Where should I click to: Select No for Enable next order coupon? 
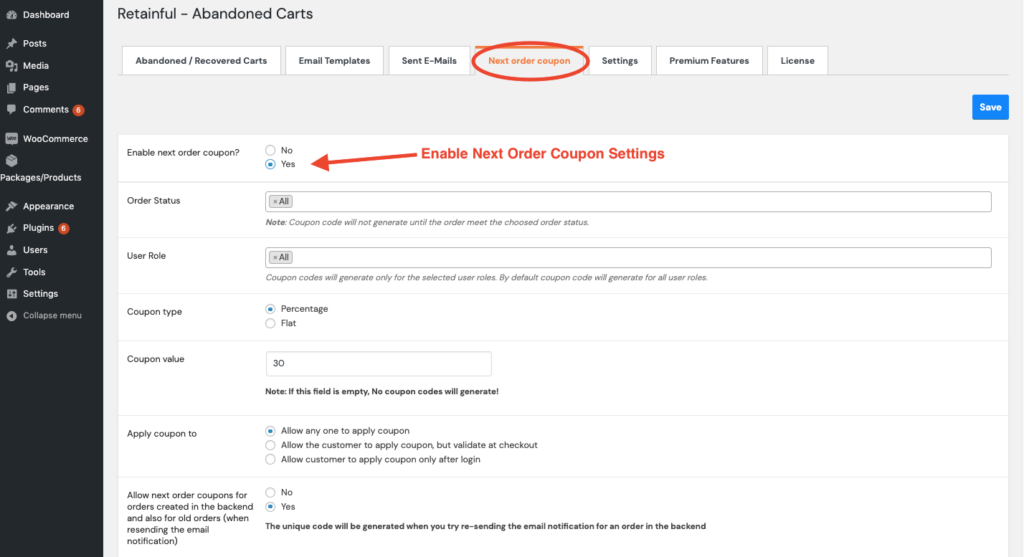(270, 150)
